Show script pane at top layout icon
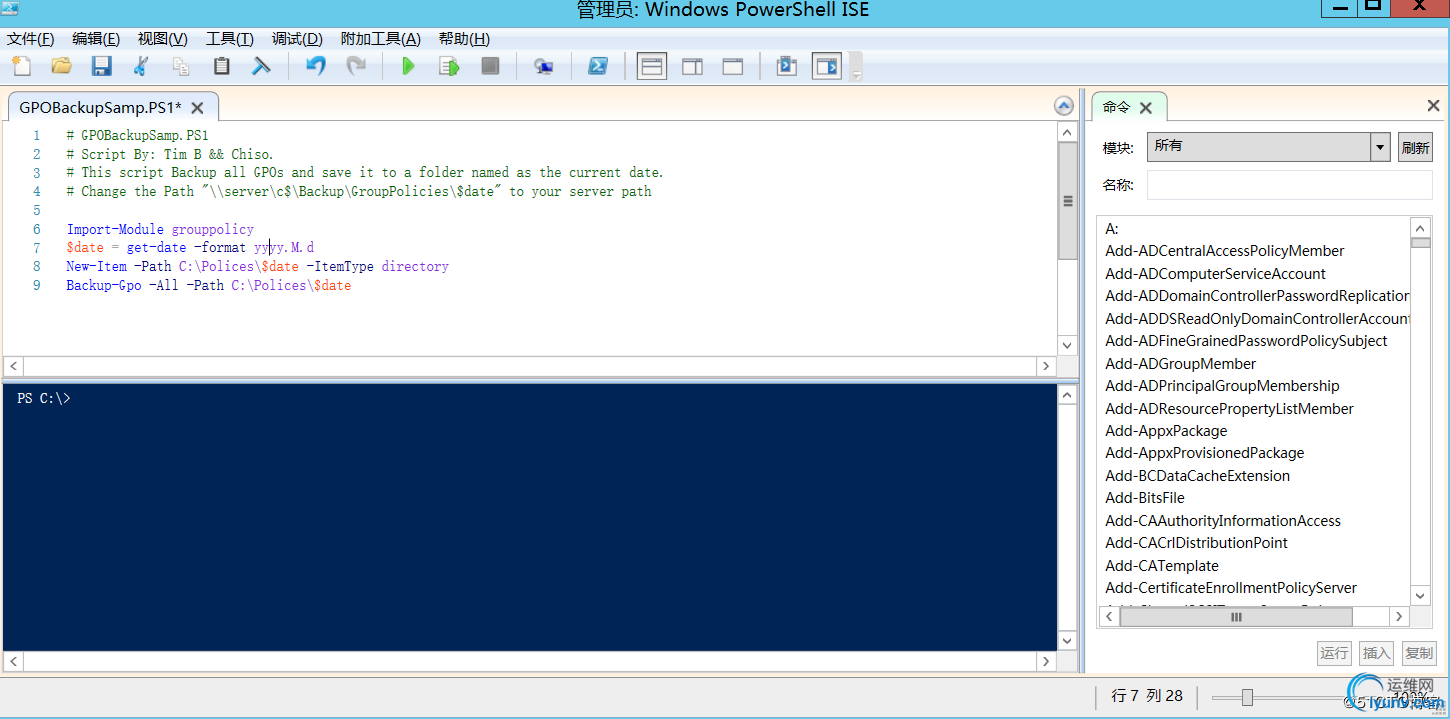This screenshot has height=719, width=1450. 652,66
